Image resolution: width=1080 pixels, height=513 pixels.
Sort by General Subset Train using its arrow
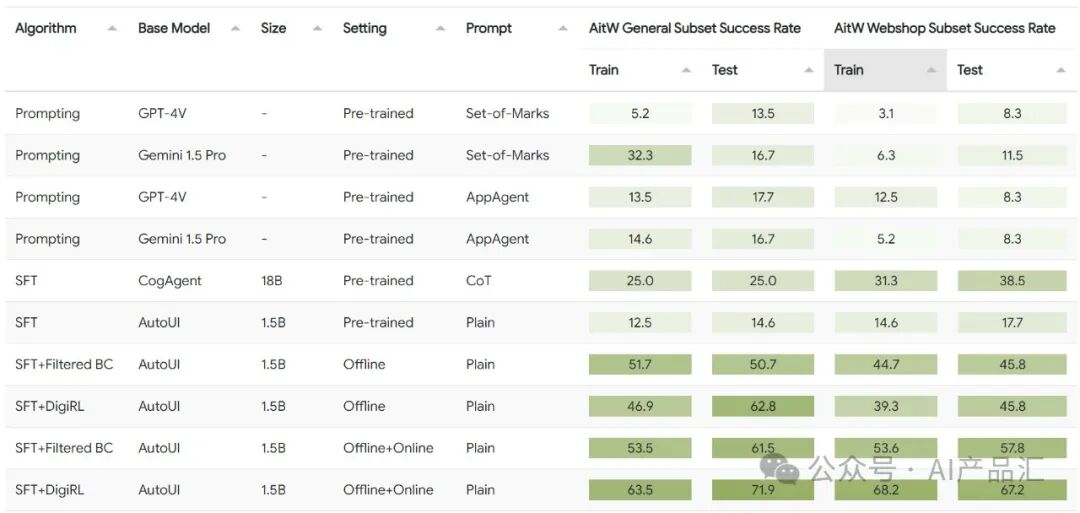click(x=686, y=70)
